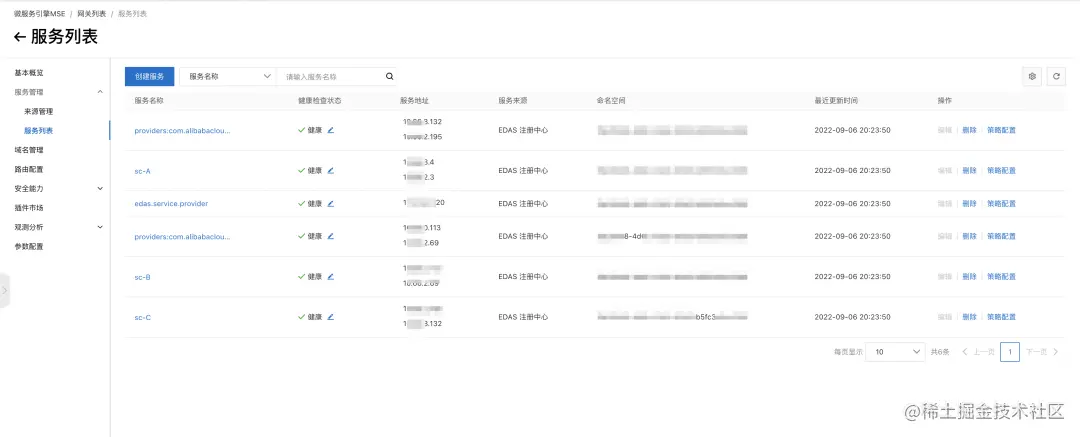Viewport: 1080px width, 437px height.
Task: Click the 健康检查状态 column header
Action: click(x=320, y=101)
